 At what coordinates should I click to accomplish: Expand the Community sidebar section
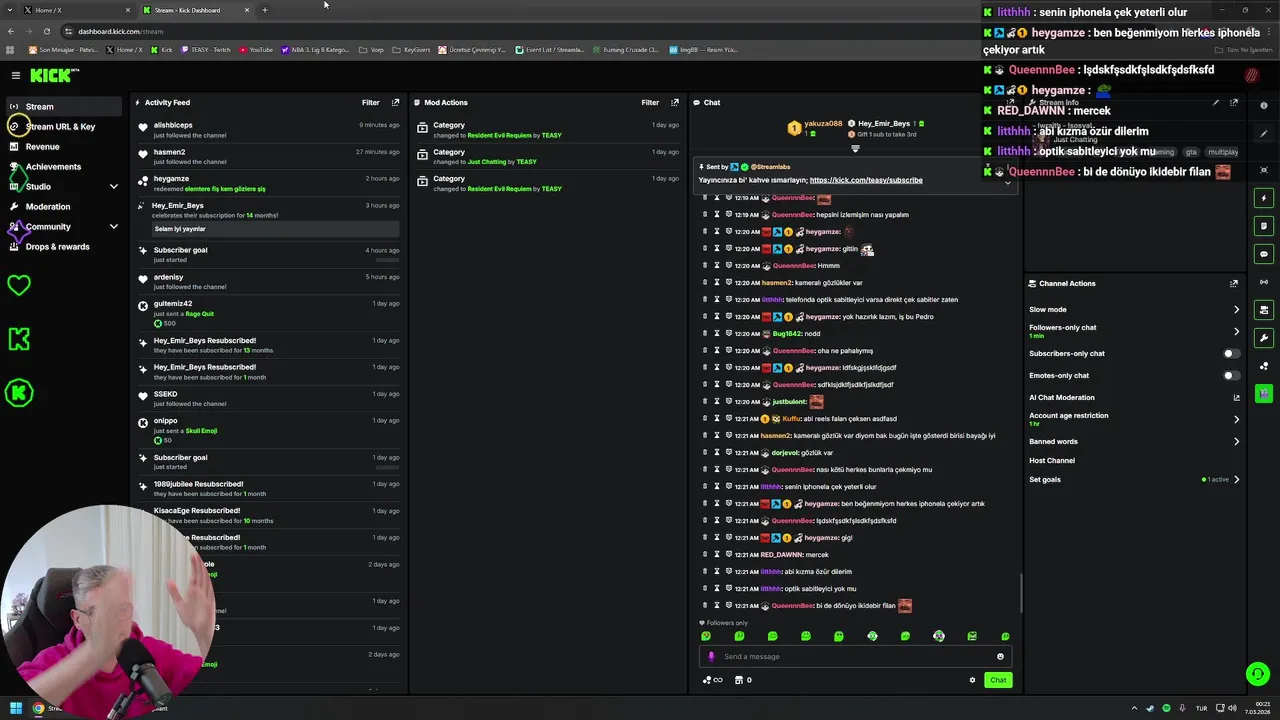click(x=113, y=226)
